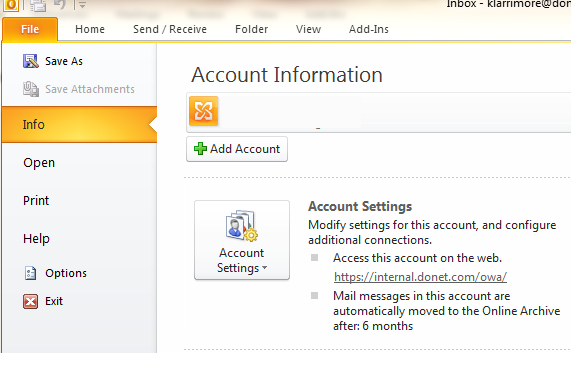Click Send/Receive All Folders quick access icon
571x382 pixels.
click(x=38, y=5)
